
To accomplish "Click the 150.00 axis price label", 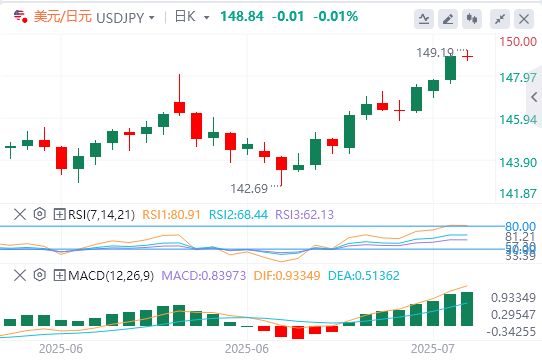I will click(x=518, y=42).
